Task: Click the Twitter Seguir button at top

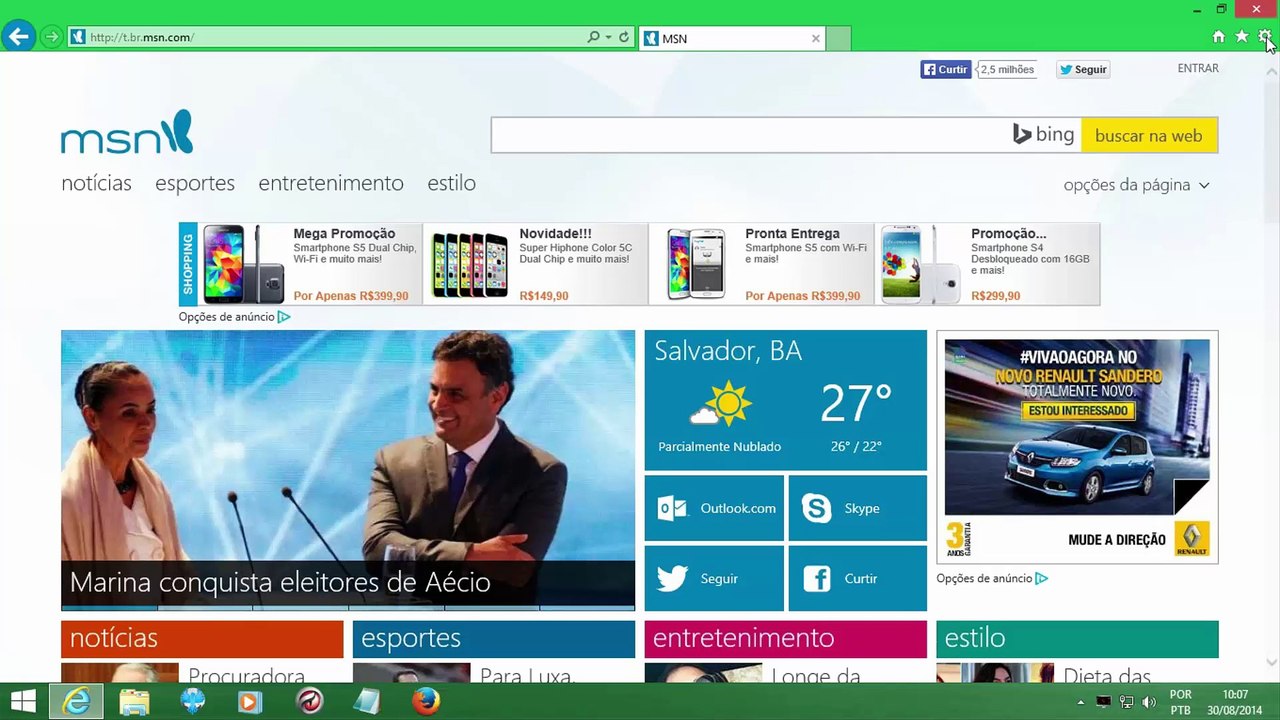Action: (1083, 69)
